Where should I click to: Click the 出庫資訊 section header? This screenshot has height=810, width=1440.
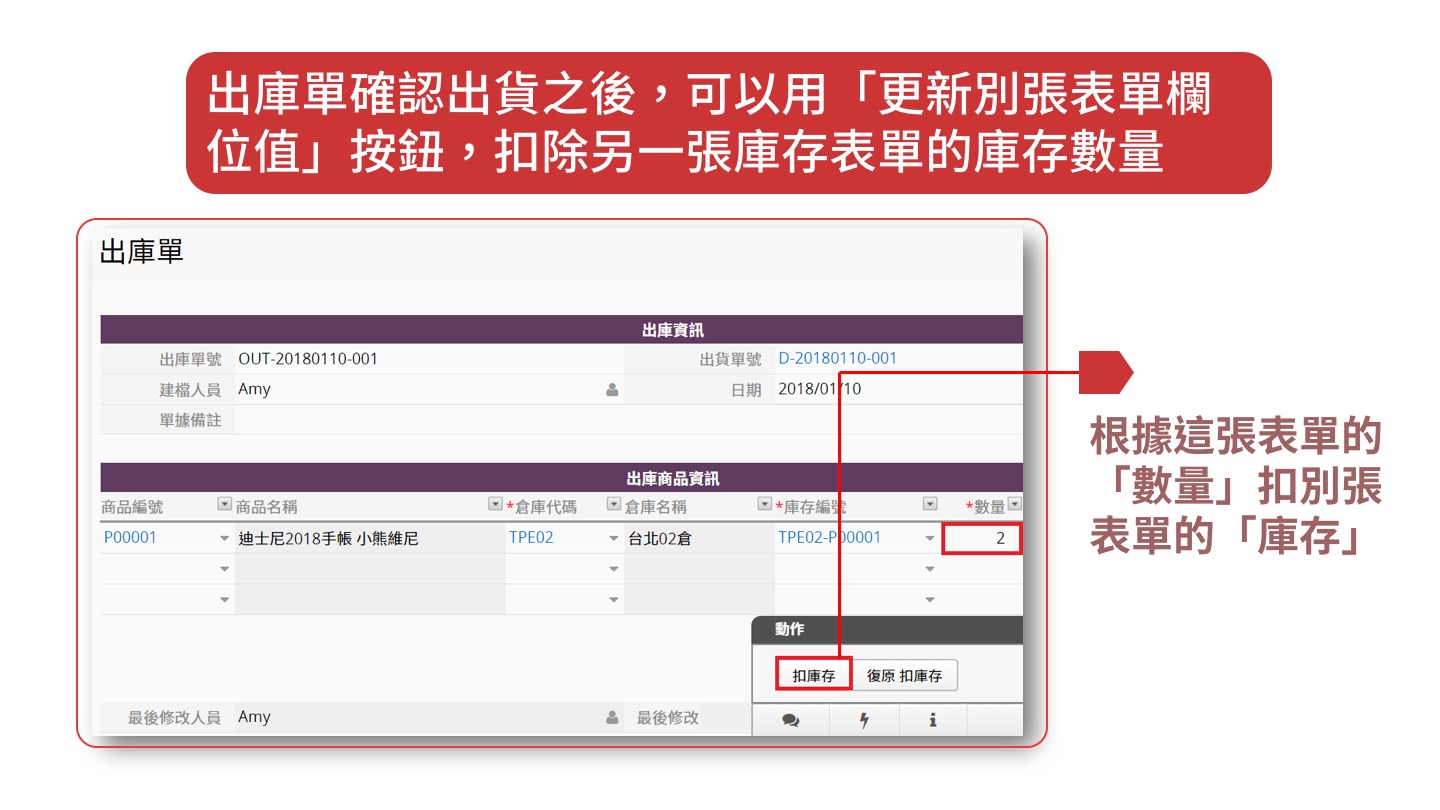click(x=562, y=330)
